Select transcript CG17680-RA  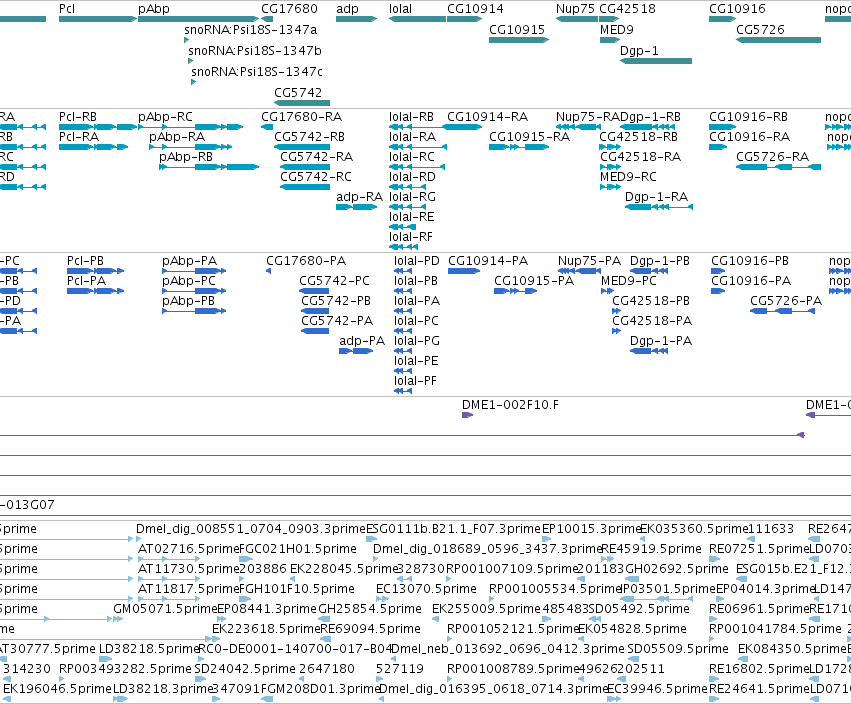[267, 127]
